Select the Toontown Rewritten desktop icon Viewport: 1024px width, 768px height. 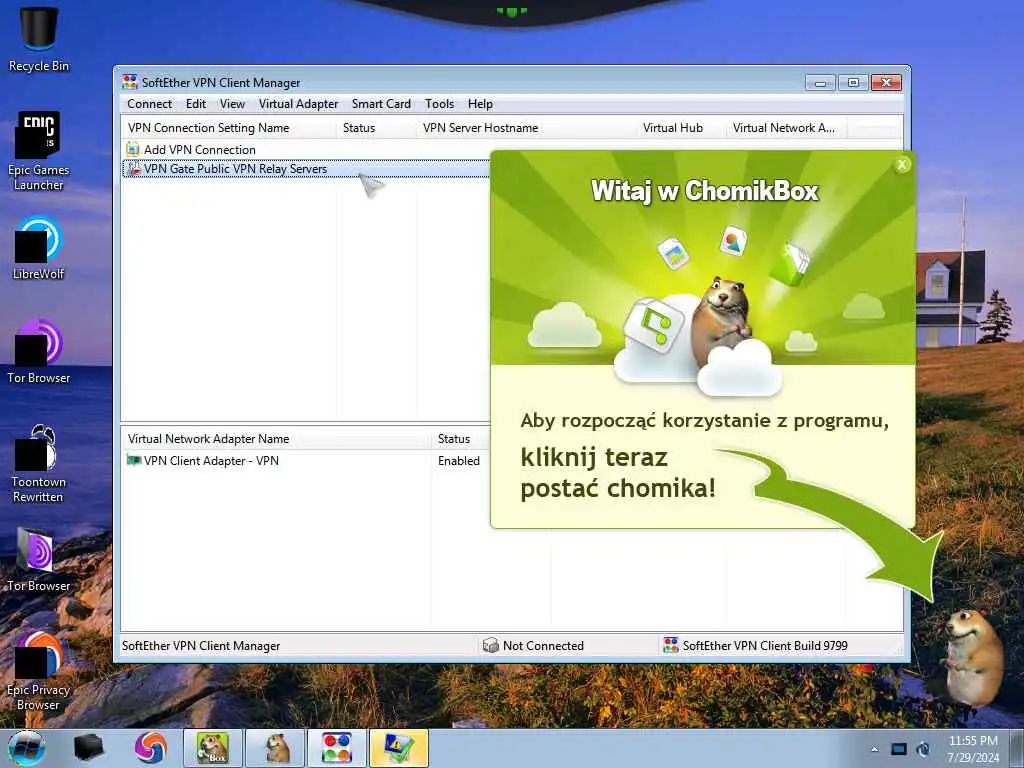pos(39,464)
